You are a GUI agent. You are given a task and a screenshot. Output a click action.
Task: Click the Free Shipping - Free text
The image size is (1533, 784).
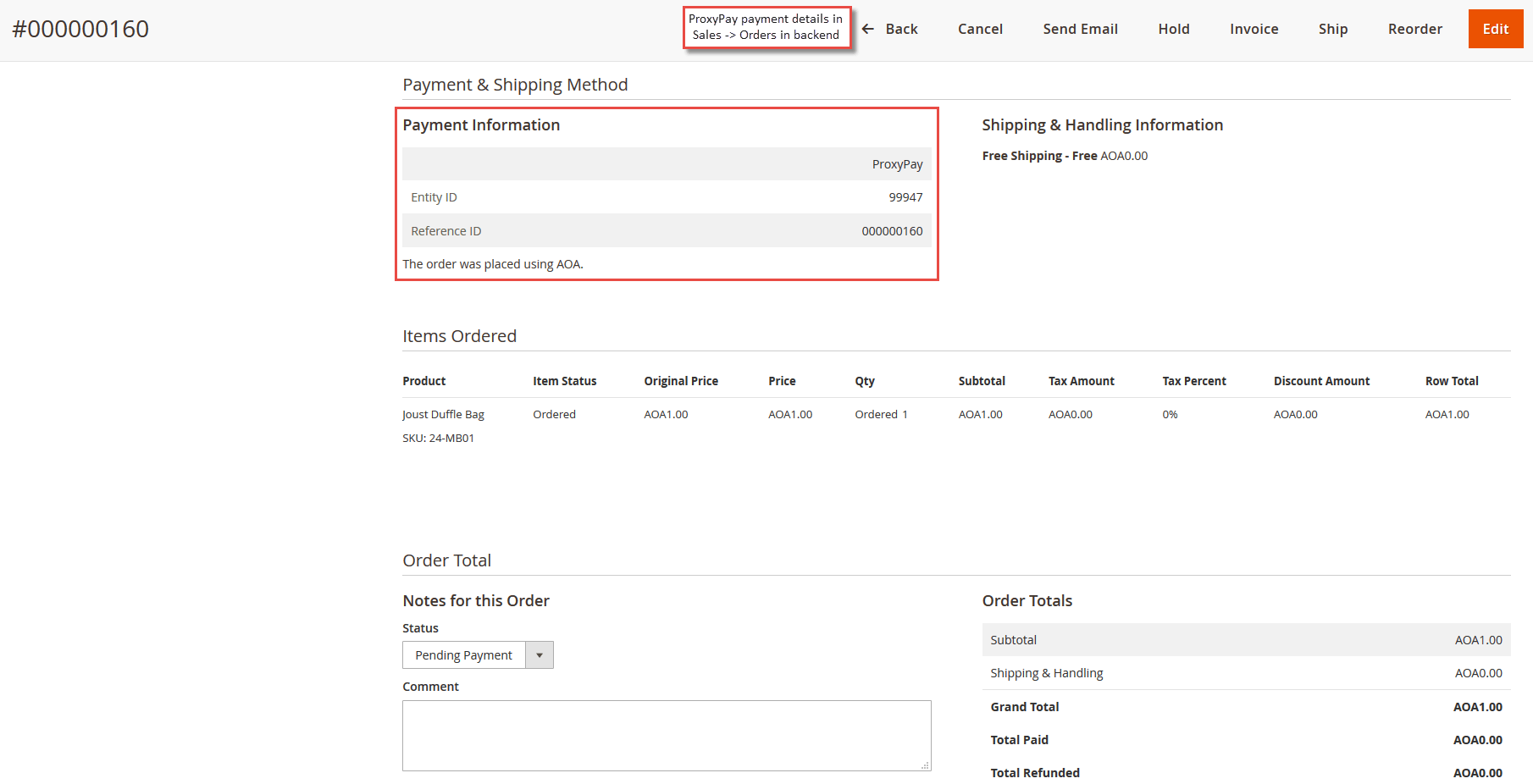tap(1039, 156)
